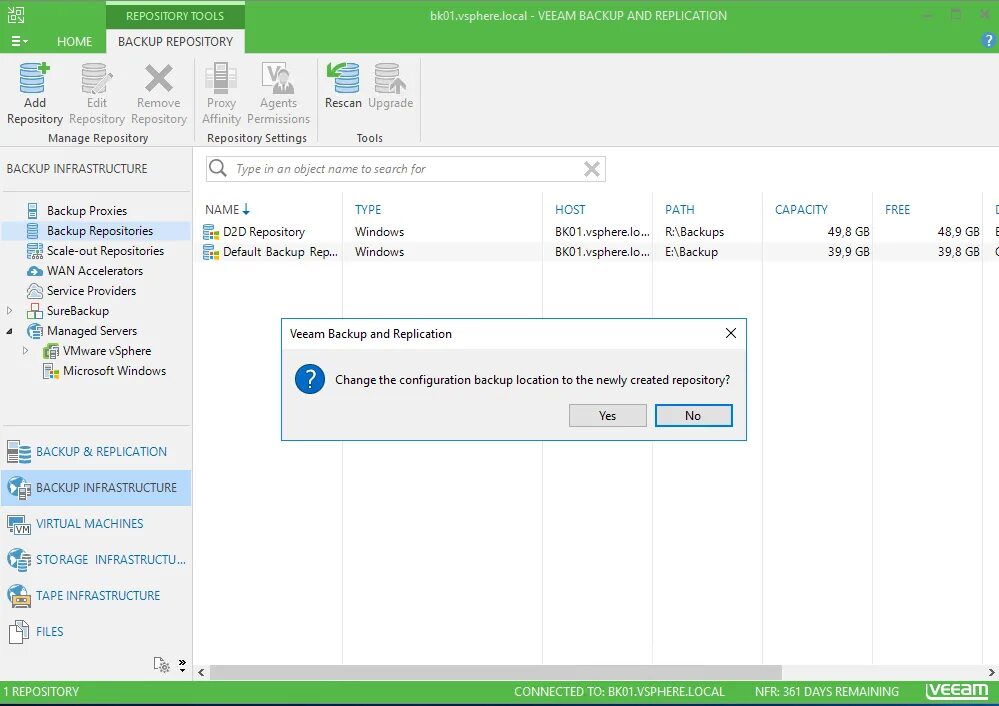Click Yes in the dialog
999x706 pixels.
[608, 415]
